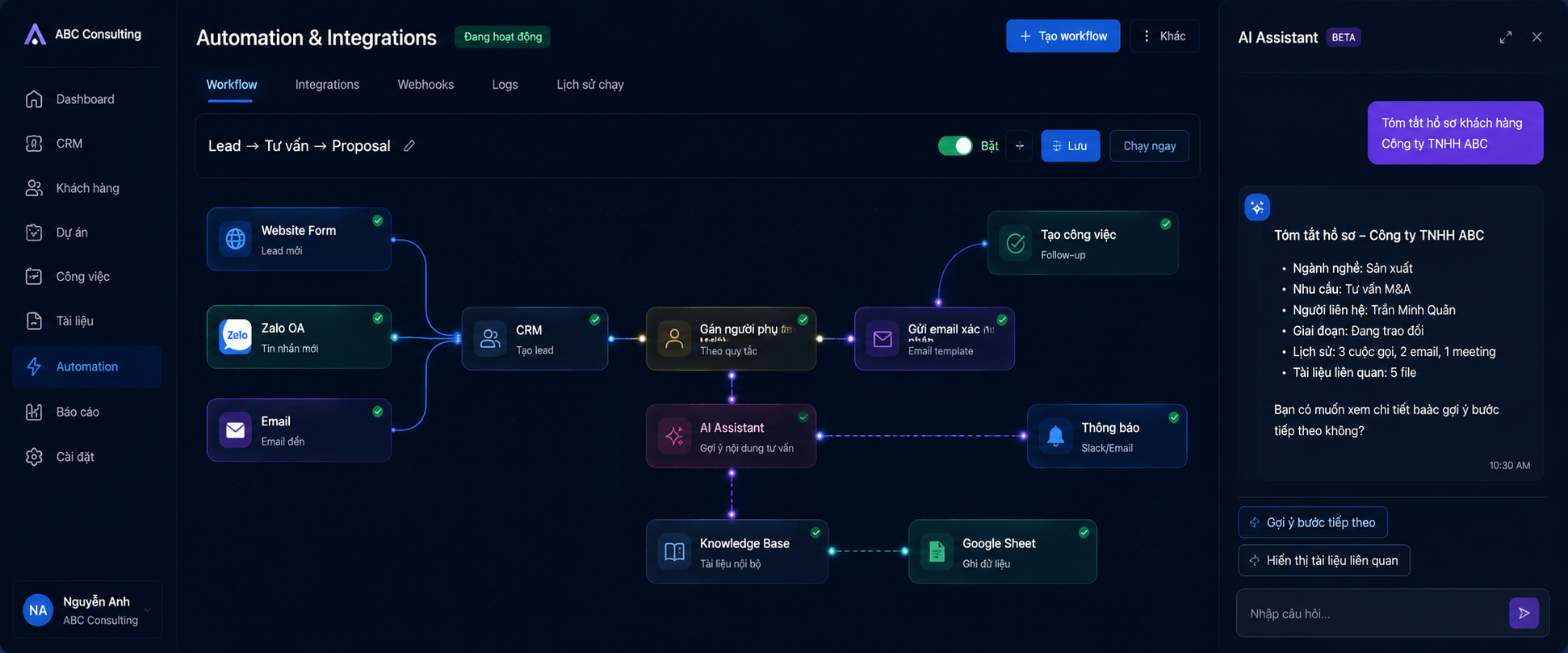Click status check on Thông báo node

click(1174, 417)
